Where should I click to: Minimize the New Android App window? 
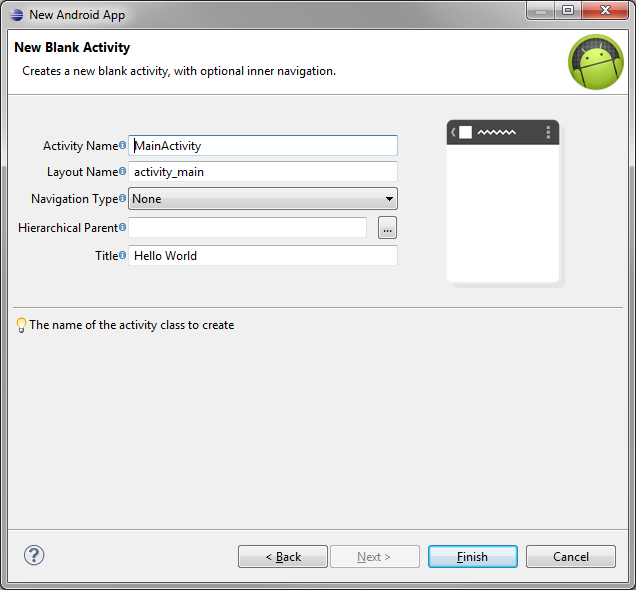(x=540, y=11)
